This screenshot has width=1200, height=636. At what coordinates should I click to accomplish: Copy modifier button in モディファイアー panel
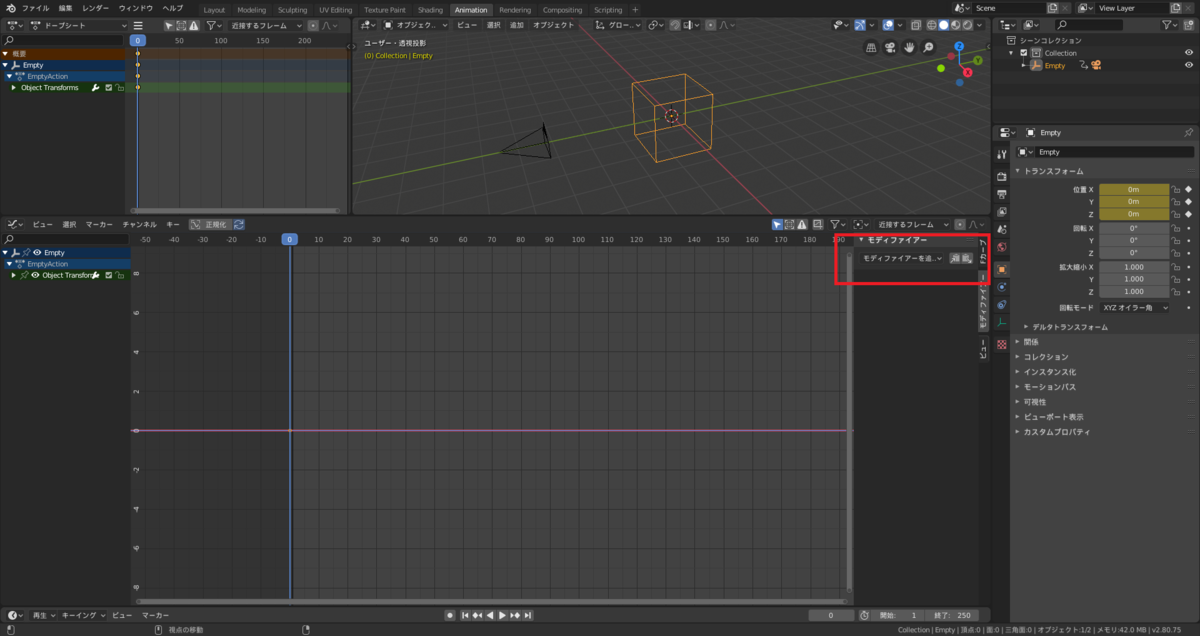tap(955, 258)
